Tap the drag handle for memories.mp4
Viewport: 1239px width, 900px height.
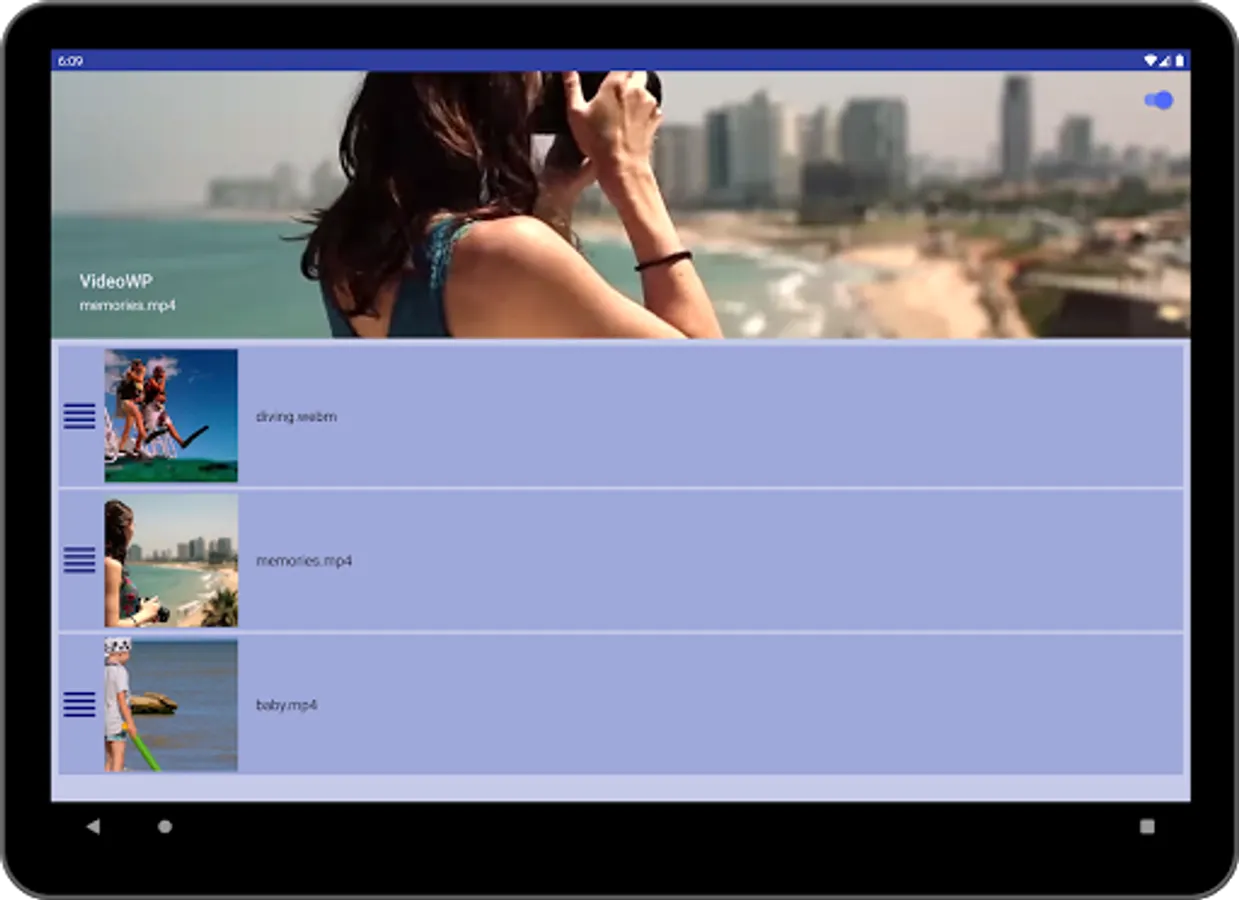(79, 560)
